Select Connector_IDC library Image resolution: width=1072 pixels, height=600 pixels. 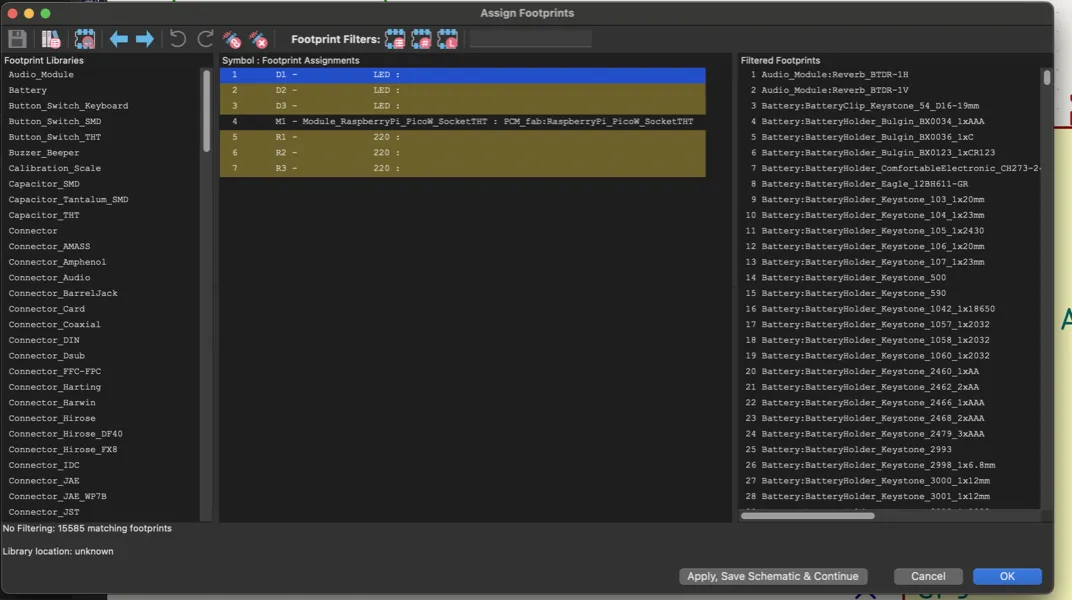point(44,465)
